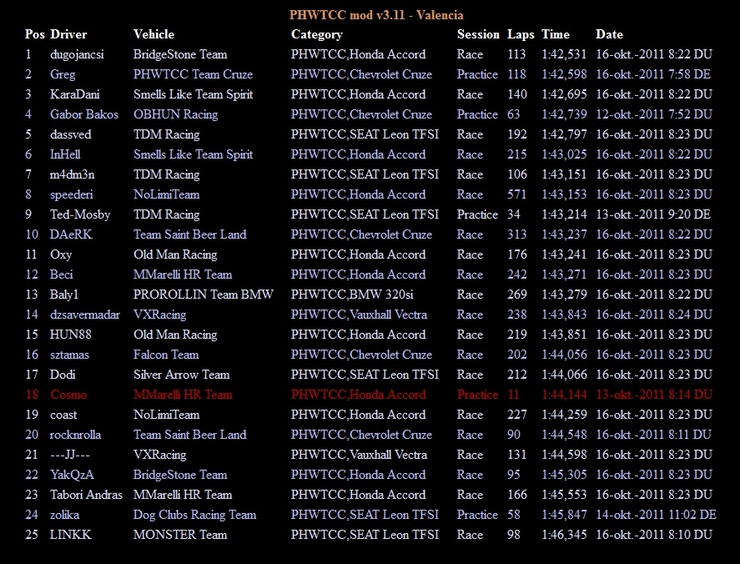Click the 'Session' column header
Image resolution: width=740 pixels, height=564 pixels.
coord(478,34)
